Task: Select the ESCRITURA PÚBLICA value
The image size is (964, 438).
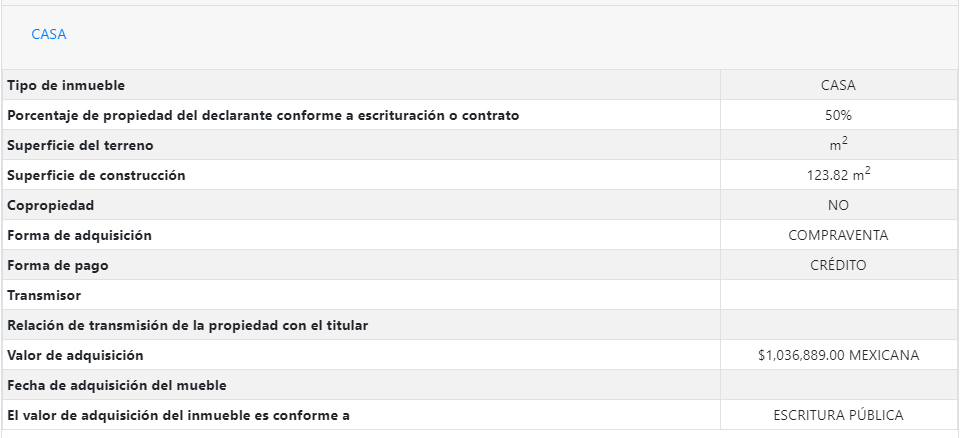Action: click(x=838, y=415)
